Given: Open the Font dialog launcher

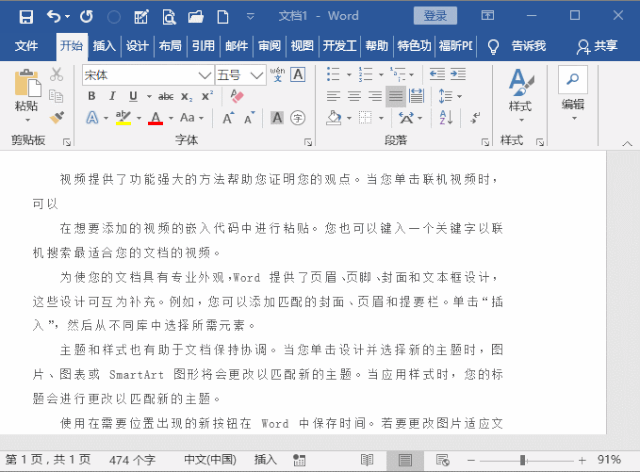Looking at the screenshot, I should (x=308, y=142).
